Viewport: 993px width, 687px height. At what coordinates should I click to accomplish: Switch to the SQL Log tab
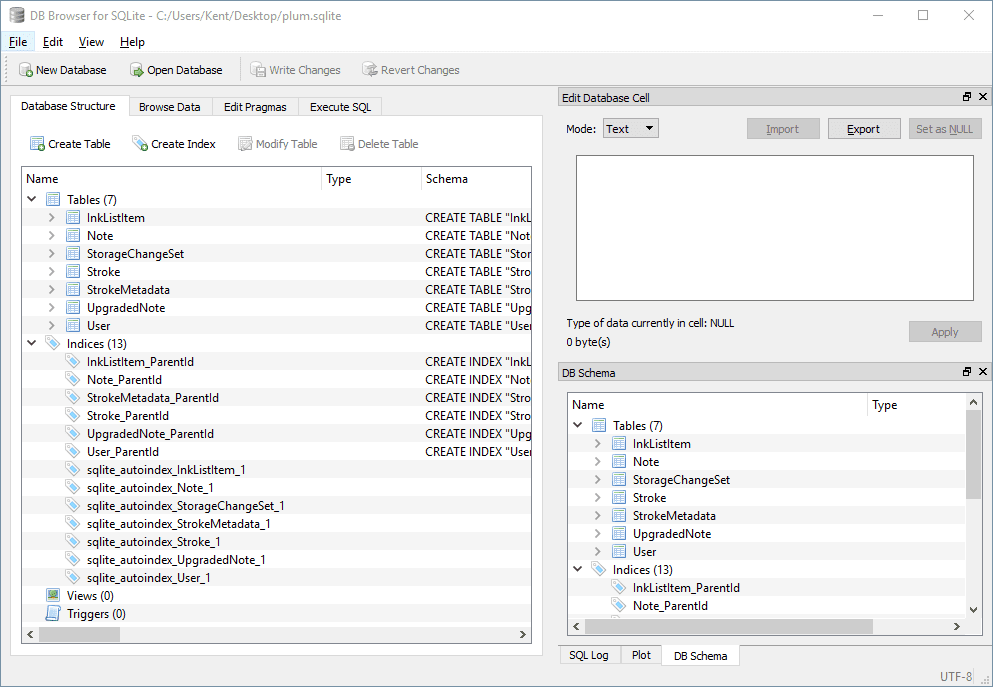(x=589, y=655)
